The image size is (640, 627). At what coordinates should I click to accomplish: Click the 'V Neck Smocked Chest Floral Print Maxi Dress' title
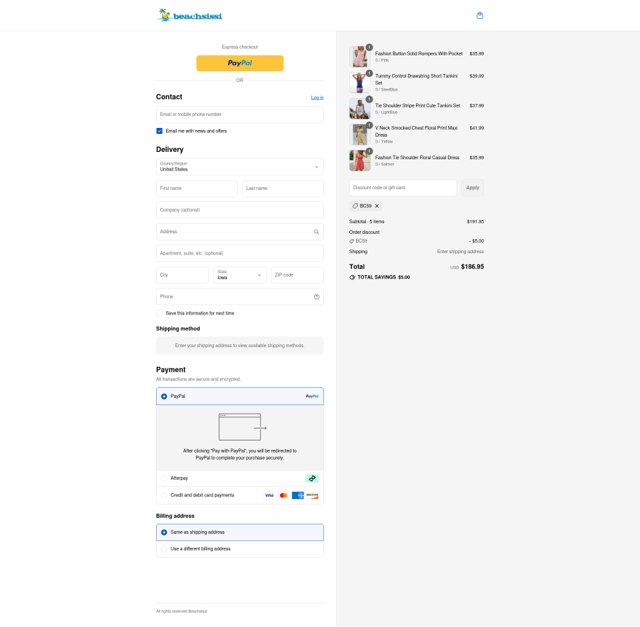pos(416,131)
